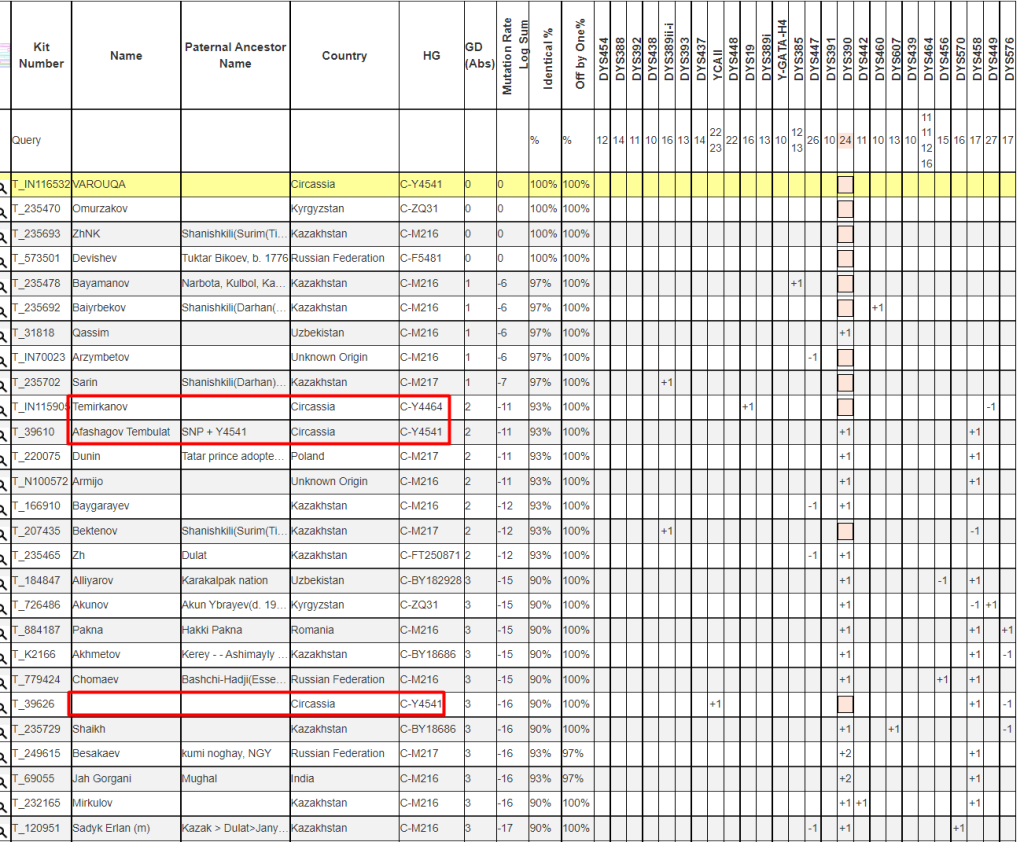Select kit number T_IN116532
Image resolution: width=1024 pixels, height=842 pixels.
pyautogui.click(x=40, y=184)
